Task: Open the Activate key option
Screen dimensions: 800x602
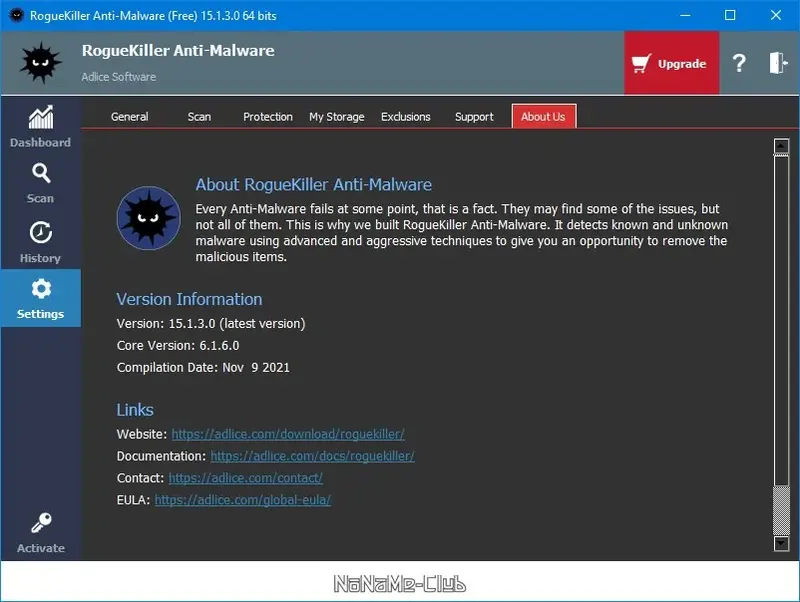Action: pos(40,533)
